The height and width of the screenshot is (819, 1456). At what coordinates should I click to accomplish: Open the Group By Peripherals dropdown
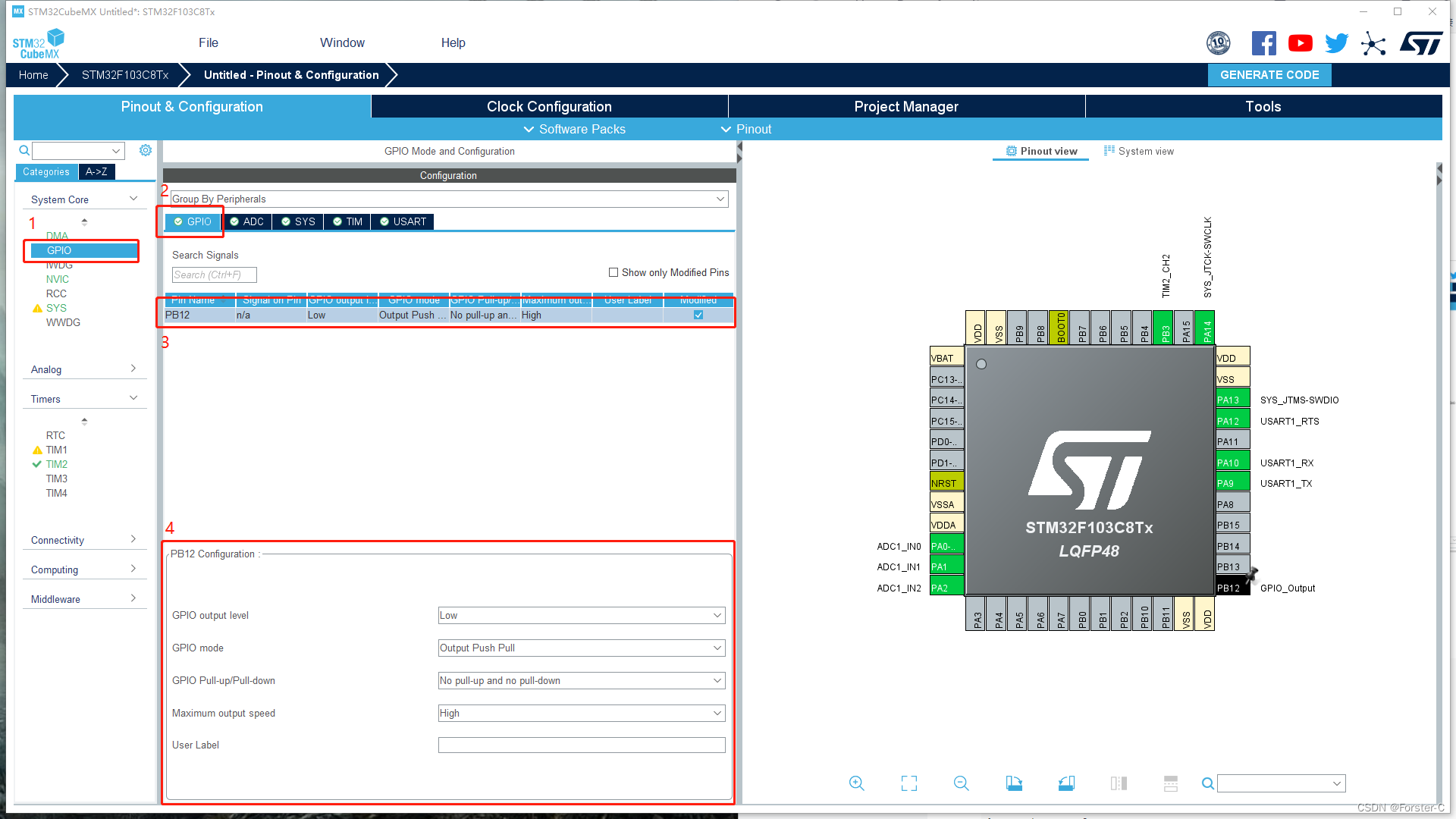(720, 199)
